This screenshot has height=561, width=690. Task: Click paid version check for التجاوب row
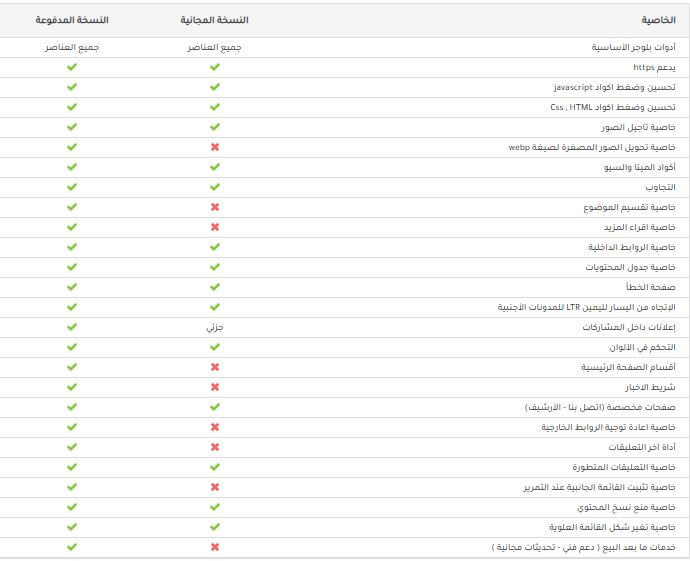click(72, 187)
